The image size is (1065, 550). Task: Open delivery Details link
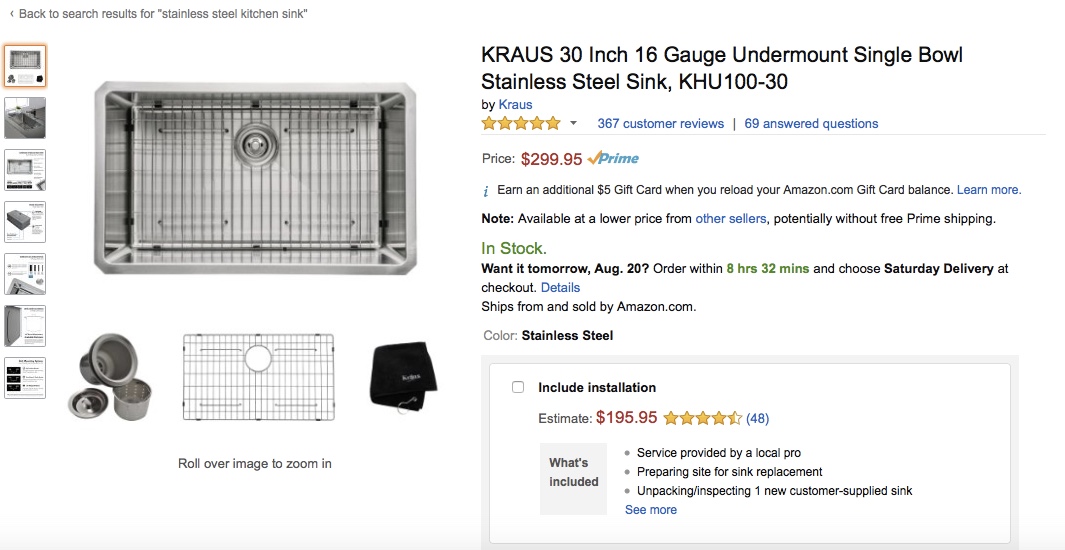[x=560, y=287]
